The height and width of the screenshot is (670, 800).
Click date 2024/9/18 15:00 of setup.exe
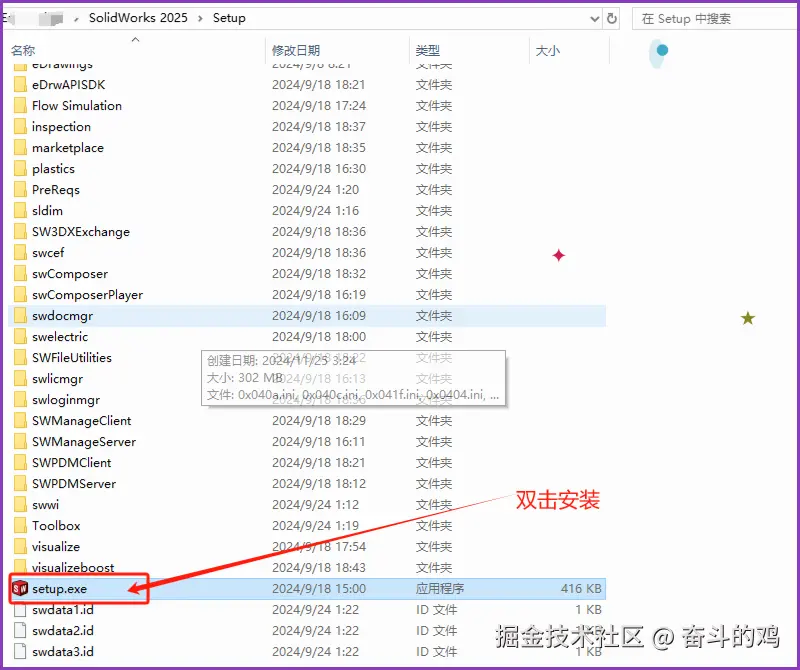[319, 588]
